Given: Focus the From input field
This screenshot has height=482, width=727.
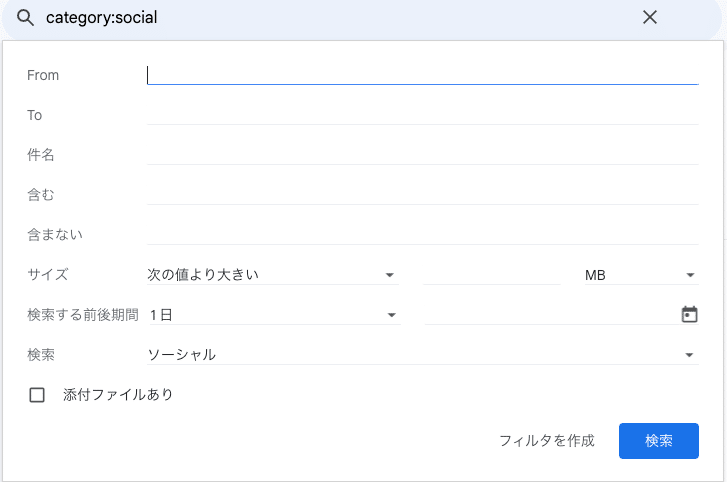Looking at the screenshot, I should [x=422, y=75].
